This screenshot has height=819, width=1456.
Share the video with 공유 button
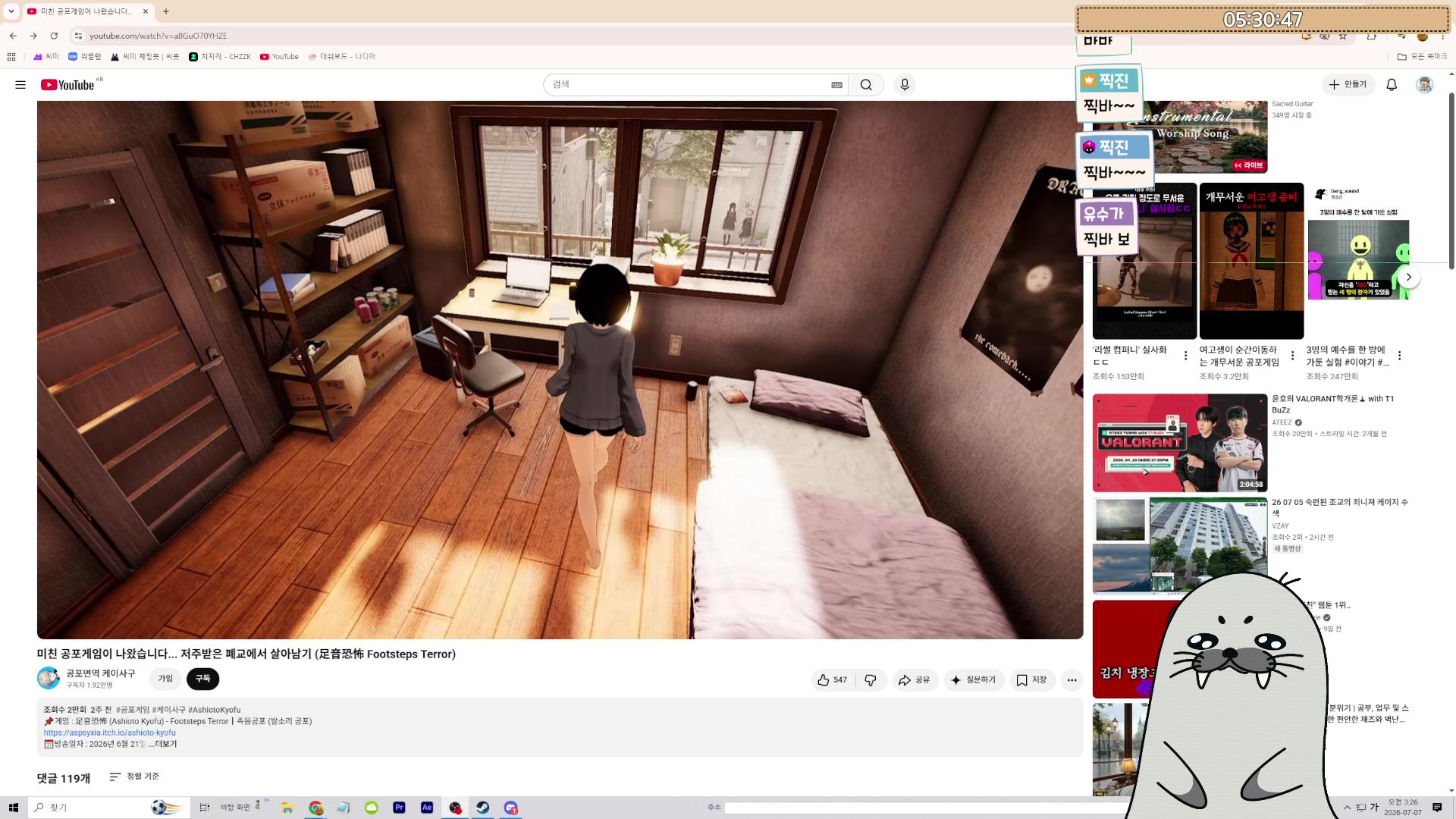[x=915, y=680]
